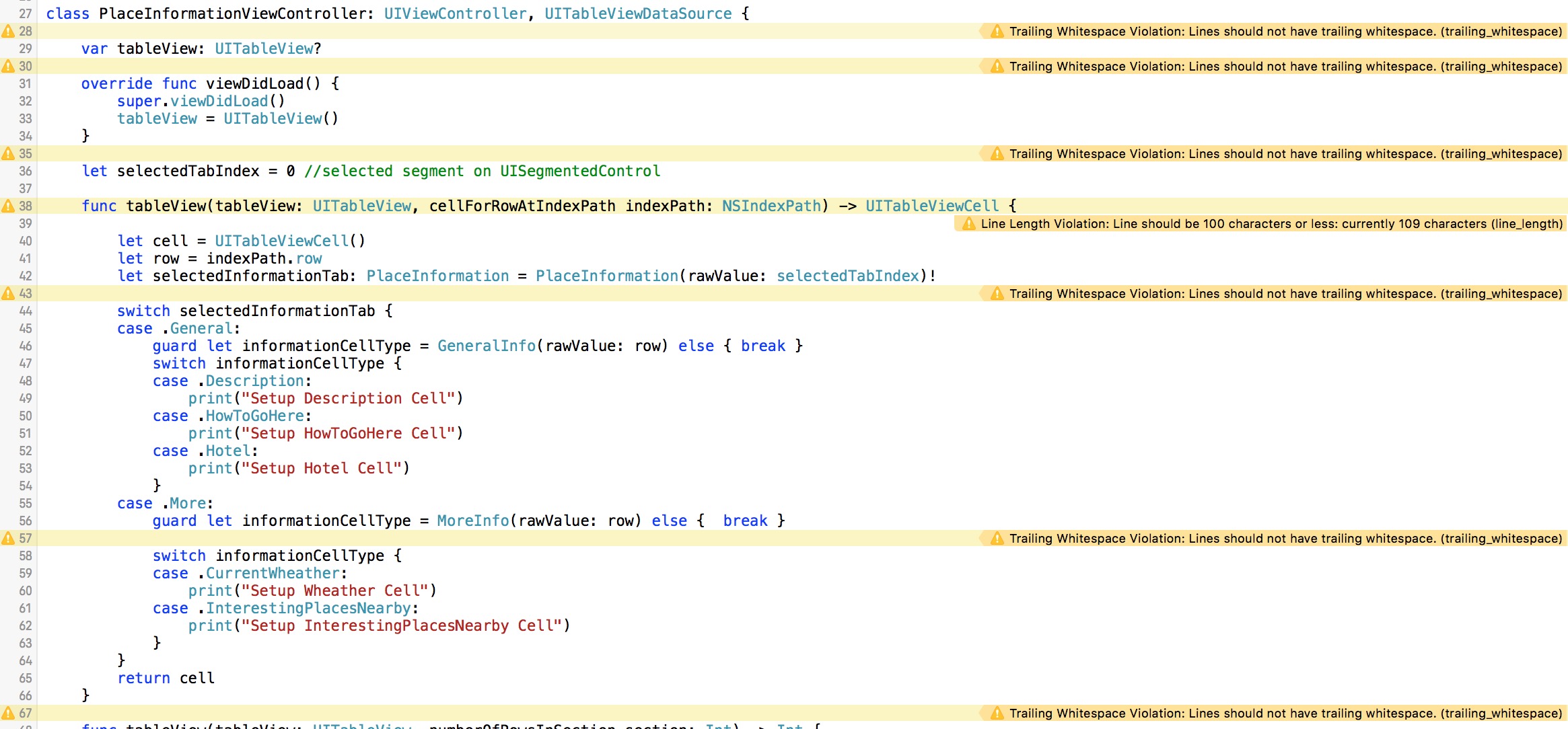Click the warning icon in gutter line 30
This screenshot has height=729, width=1568.
[8, 66]
